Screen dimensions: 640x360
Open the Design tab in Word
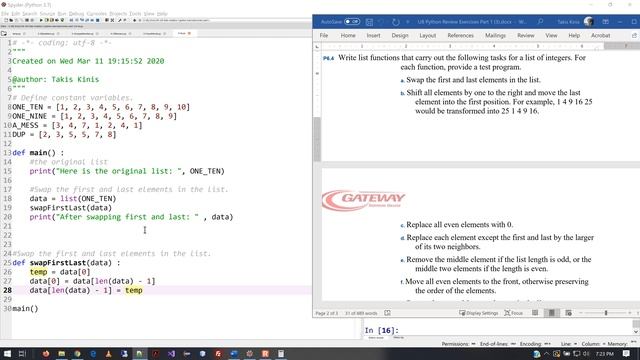coord(400,36)
